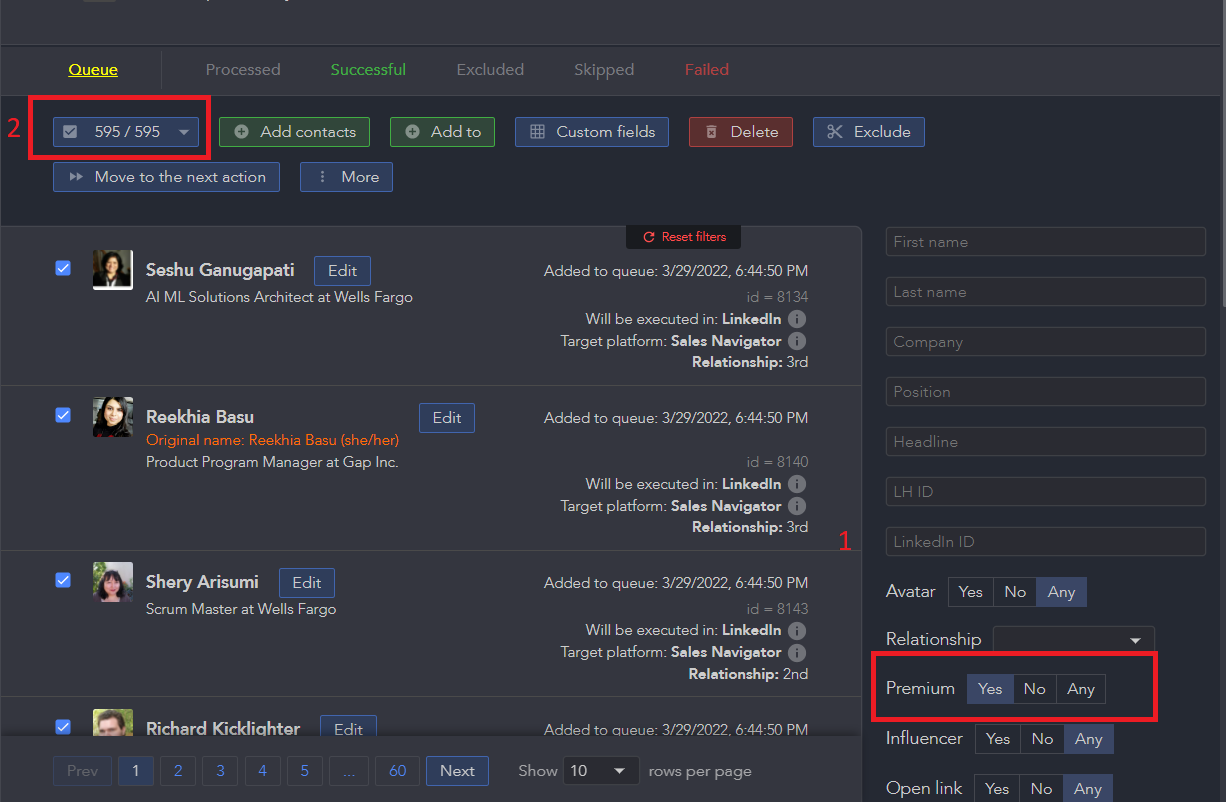Screen dimensions: 1226x802
Task: Open the Failed tab
Action: 706,69
